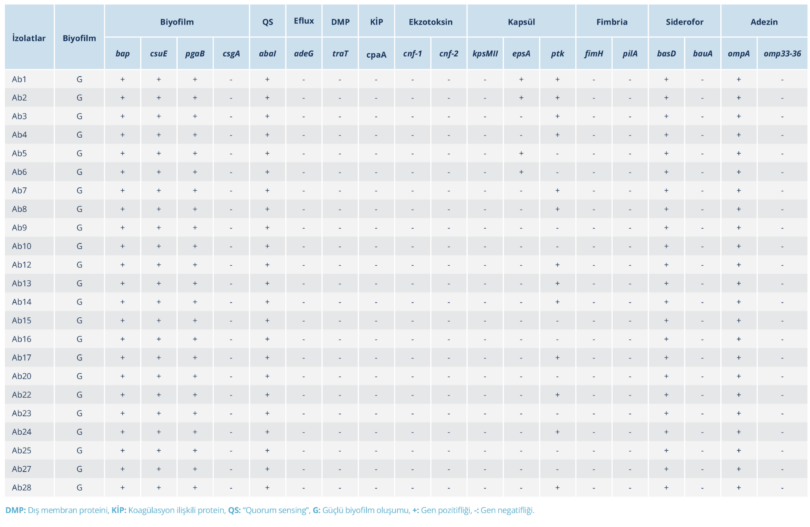Image resolution: width=810 pixels, height=527 pixels.
Task: Click the csgA gene header
Action: pyautogui.click(x=231, y=54)
